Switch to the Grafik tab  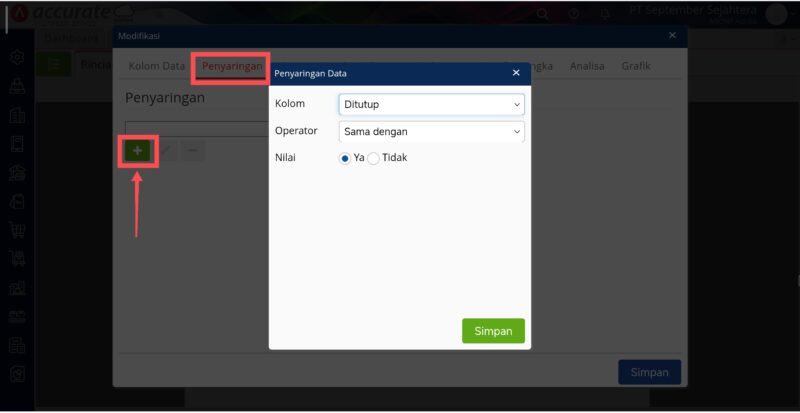636,66
